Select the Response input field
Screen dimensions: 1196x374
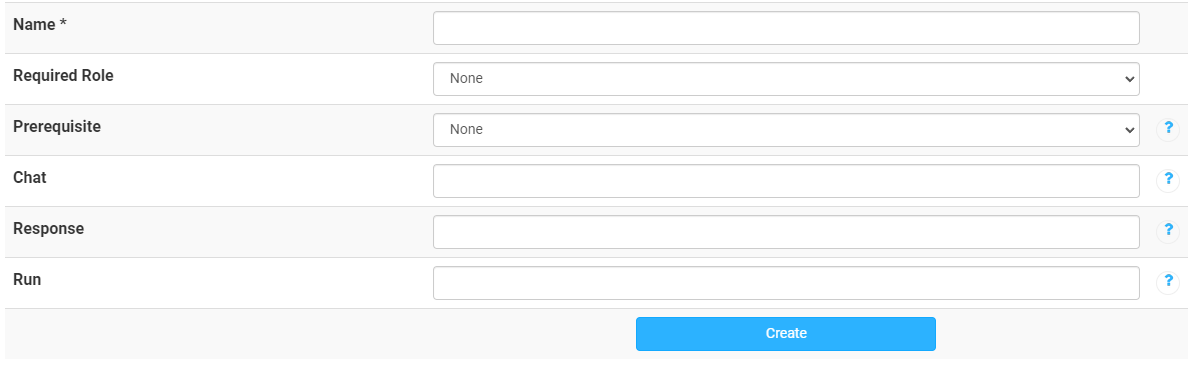(x=786, y=232)
